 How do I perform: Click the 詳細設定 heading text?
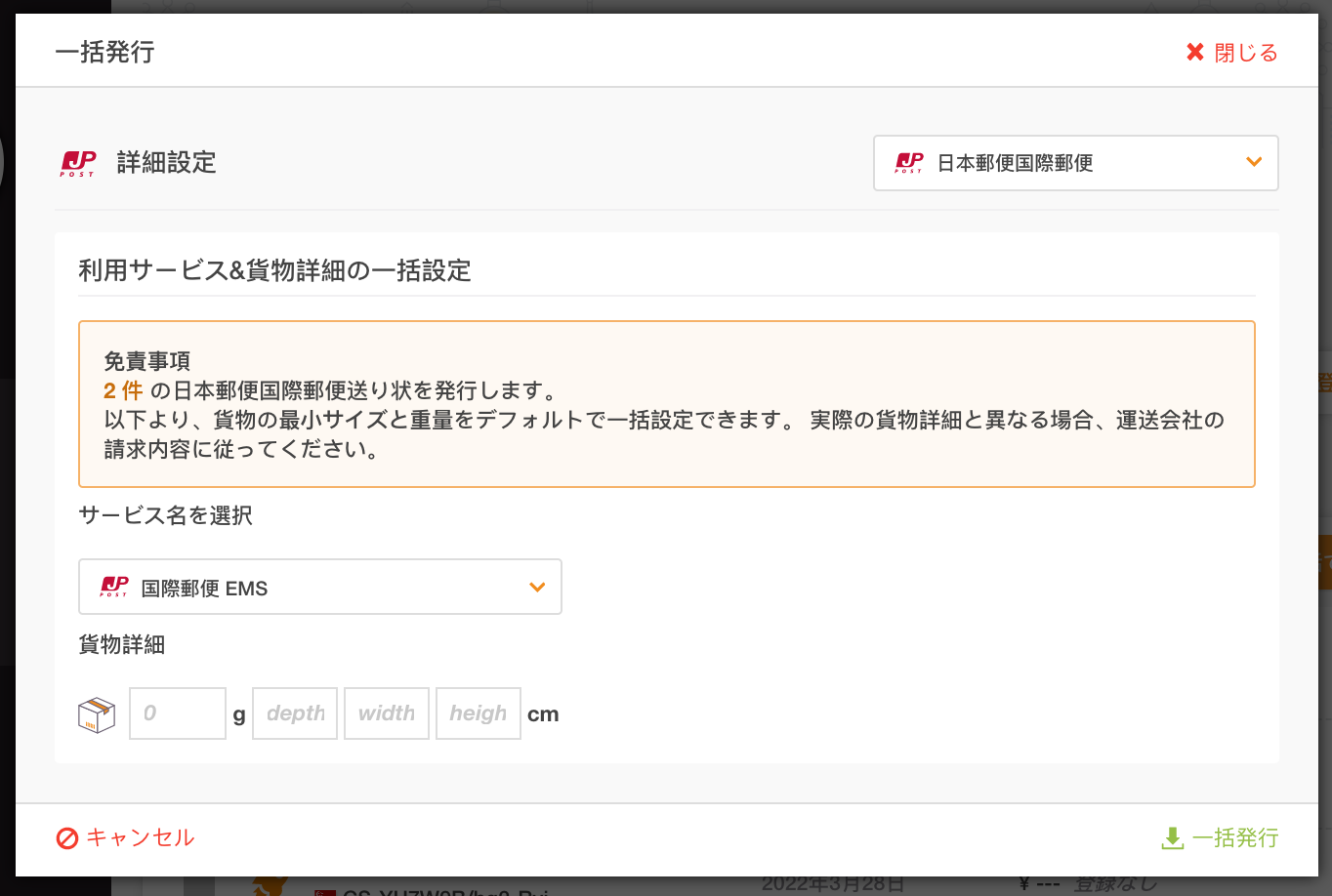tap(167, 163)
